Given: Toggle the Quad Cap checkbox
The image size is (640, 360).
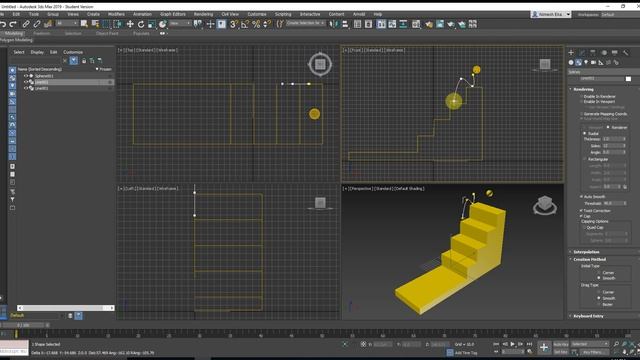Looking at the screenshot, I should (x=584, y=227).
